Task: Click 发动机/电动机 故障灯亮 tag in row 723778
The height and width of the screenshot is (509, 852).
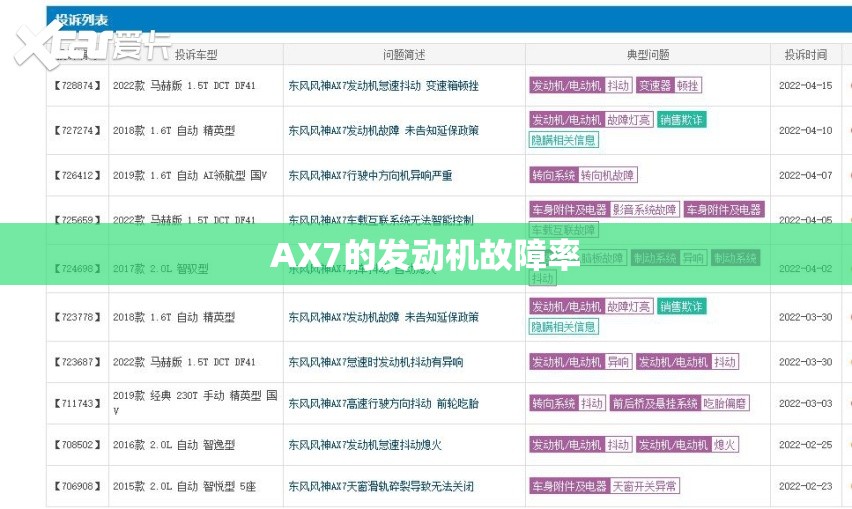Action: click(x=591, y=306)
